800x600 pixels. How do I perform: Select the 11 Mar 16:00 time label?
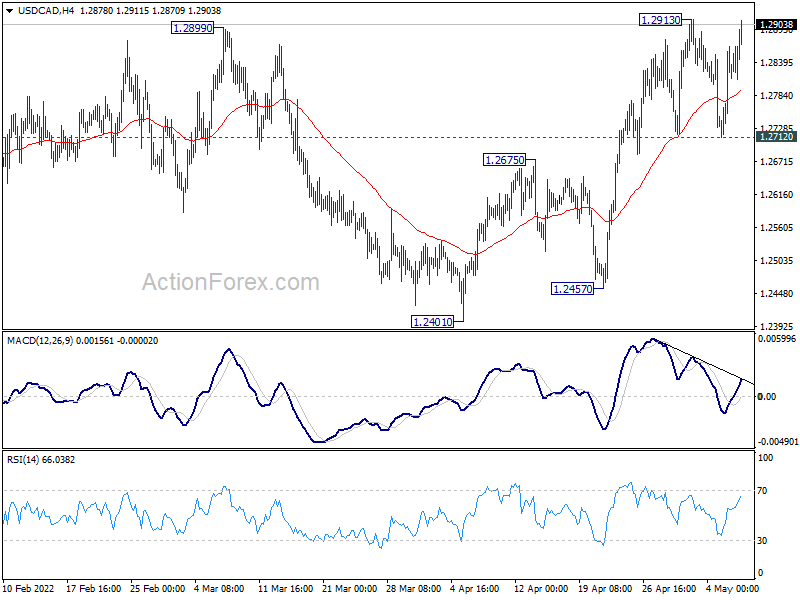[x=286, y=589]
